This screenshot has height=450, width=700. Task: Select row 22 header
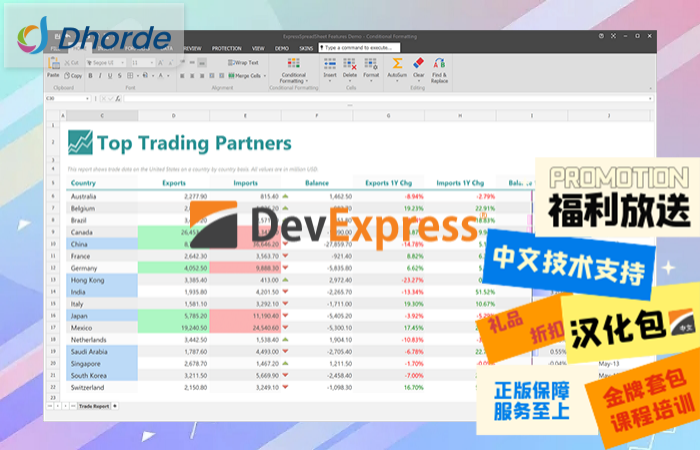[53, 387]
